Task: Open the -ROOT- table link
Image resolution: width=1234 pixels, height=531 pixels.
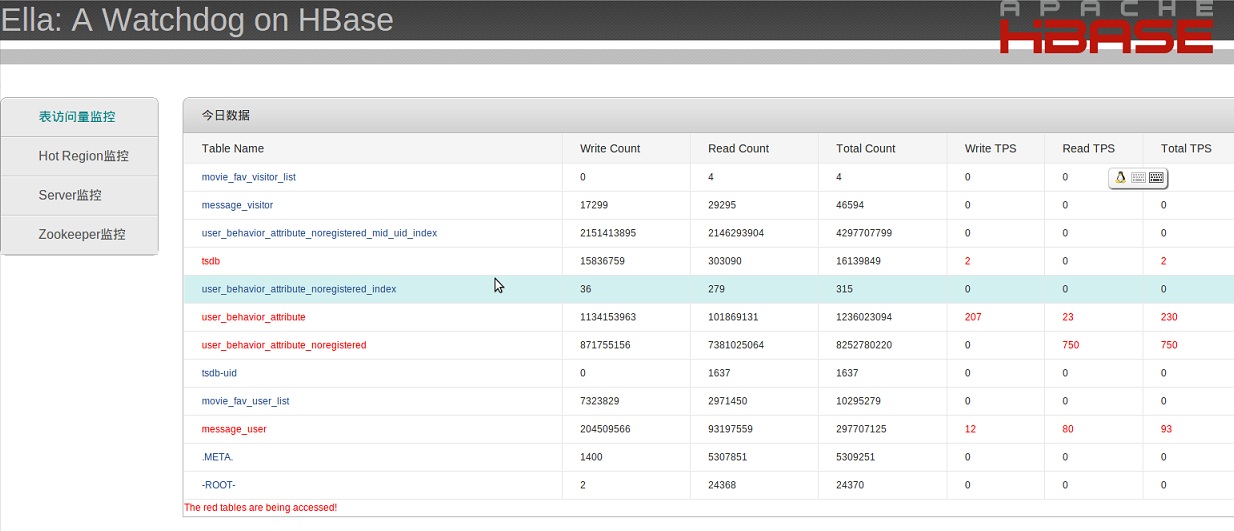Action: click(218, 485)
